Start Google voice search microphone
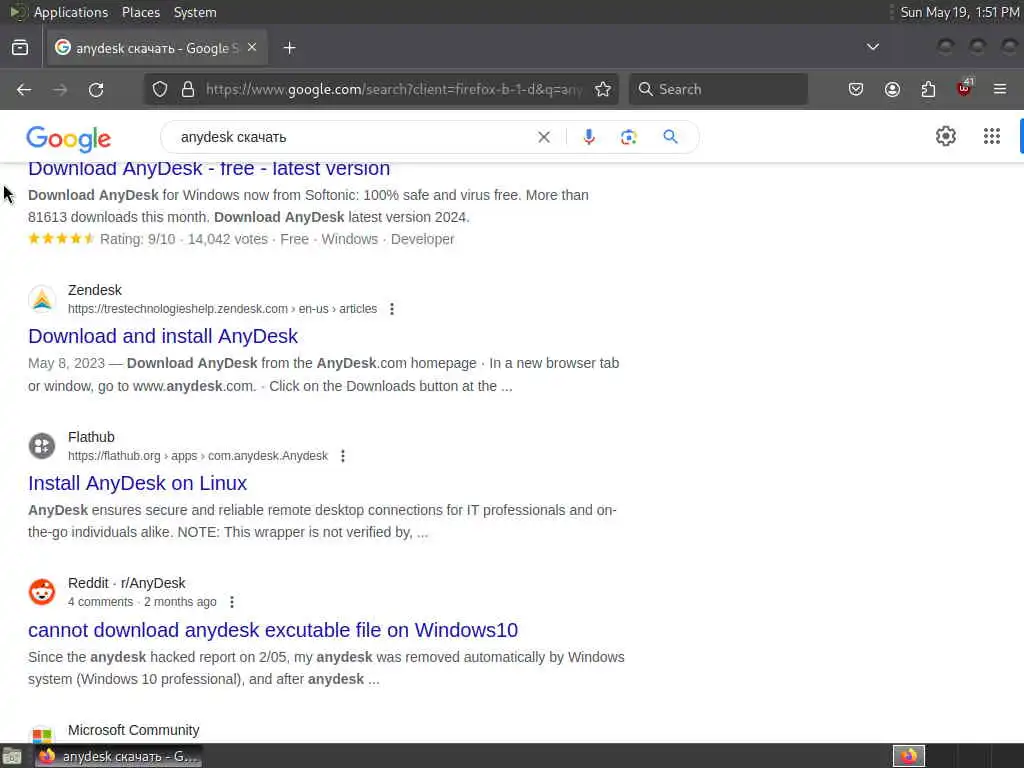The image size is (1024, 768). (588, 137)
